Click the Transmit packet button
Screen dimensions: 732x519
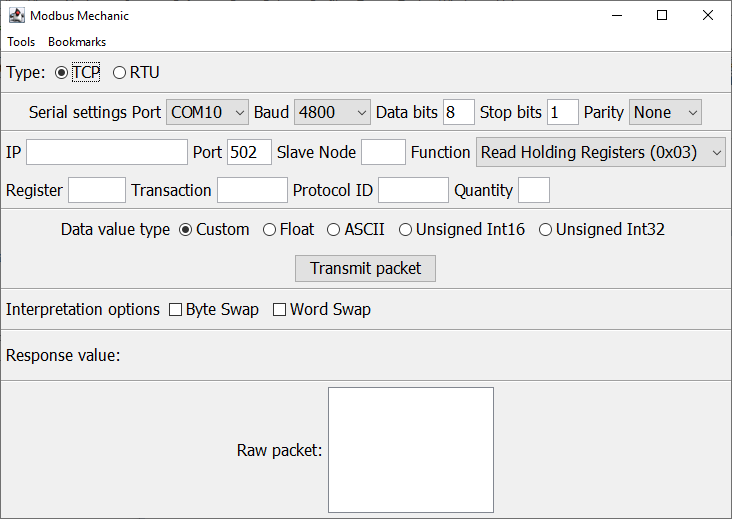[x=365, y=268]
